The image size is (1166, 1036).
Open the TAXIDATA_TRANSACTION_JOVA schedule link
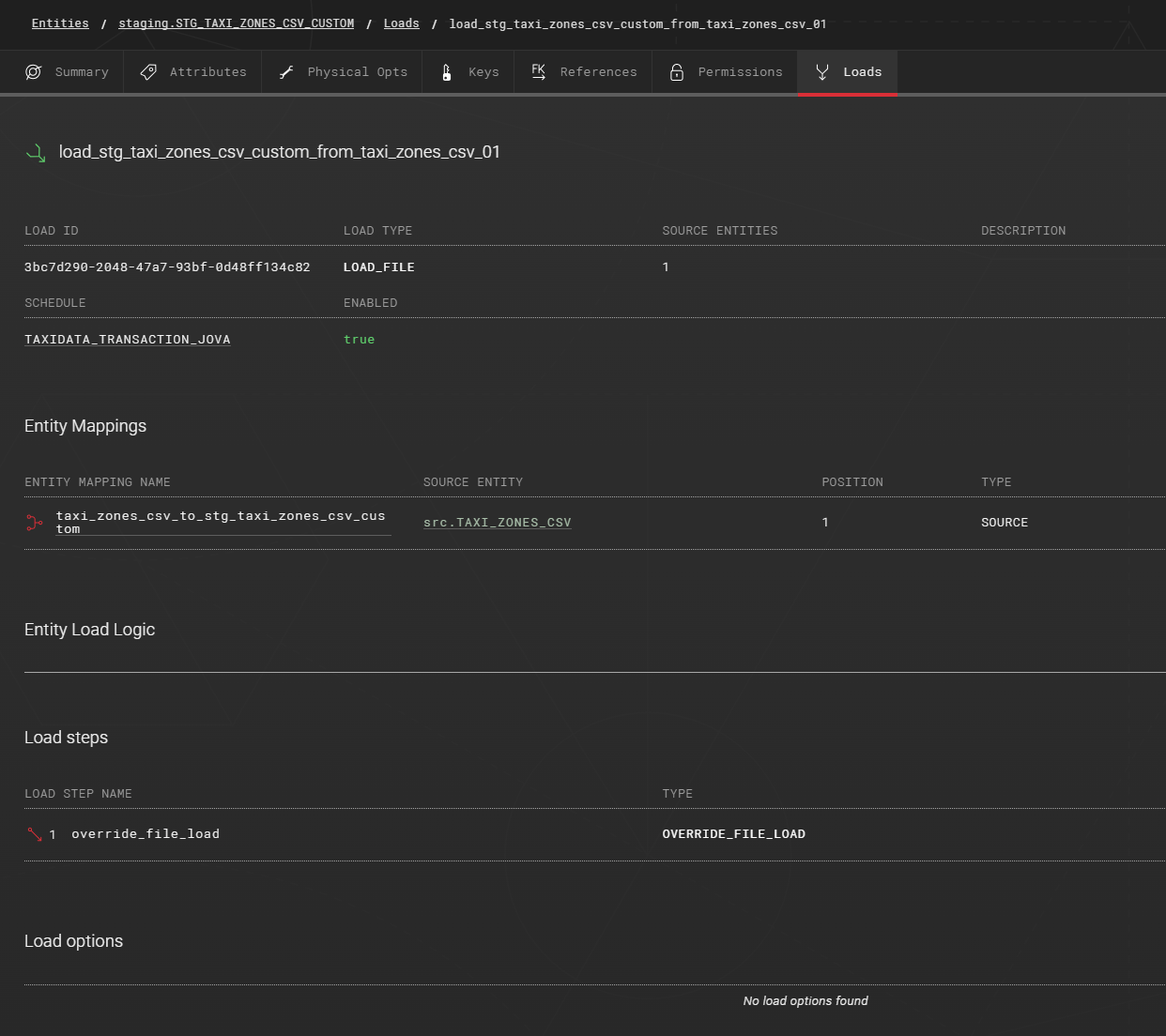pos(128,340)
